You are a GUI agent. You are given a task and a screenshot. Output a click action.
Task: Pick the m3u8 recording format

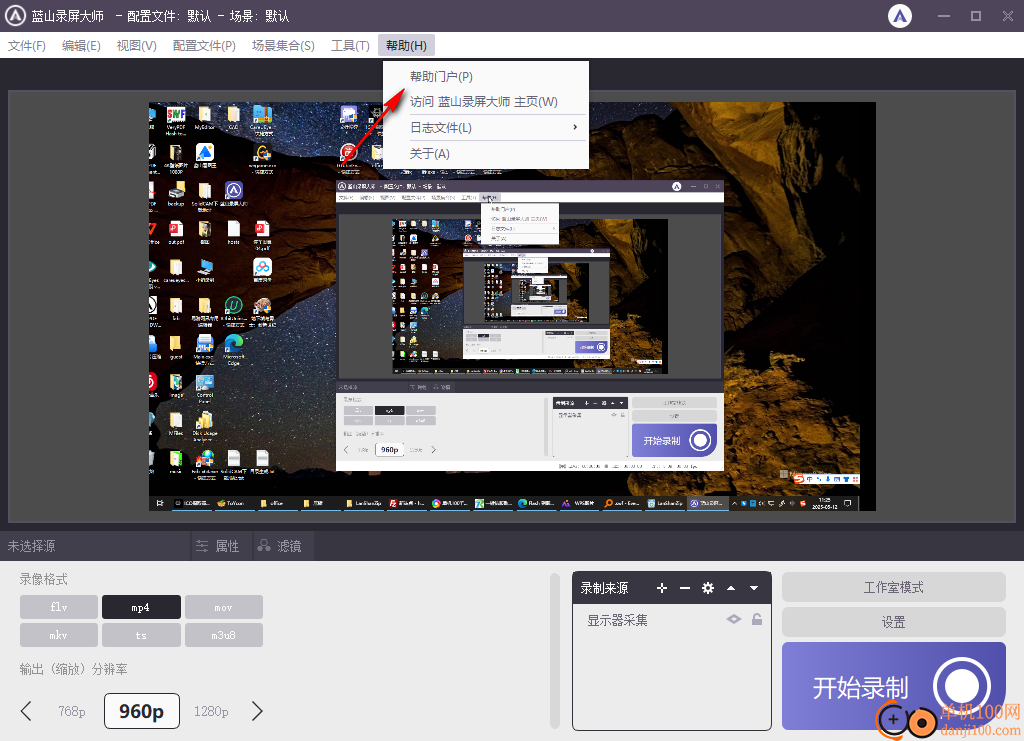coord(223,635)
